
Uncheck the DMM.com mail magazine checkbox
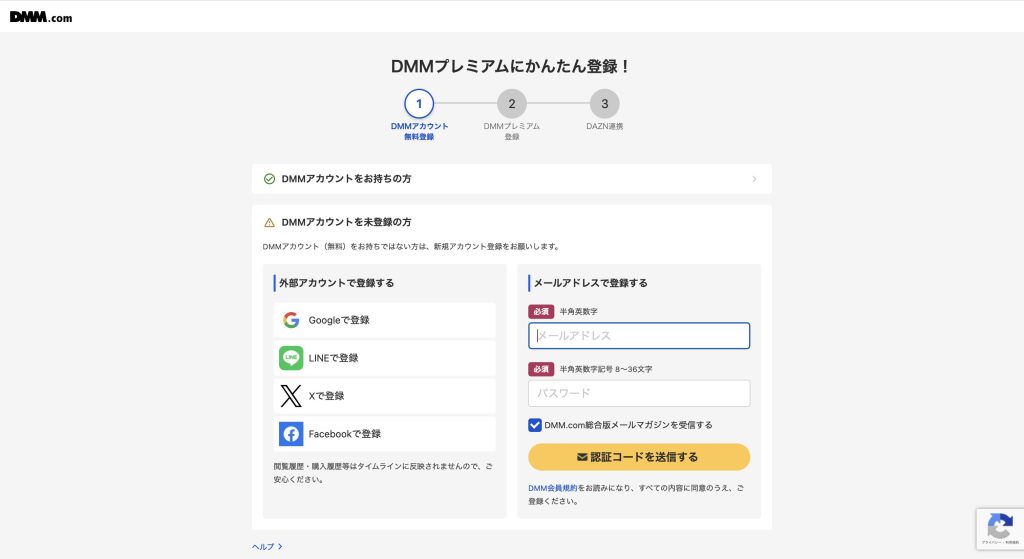tap(535, 425)
